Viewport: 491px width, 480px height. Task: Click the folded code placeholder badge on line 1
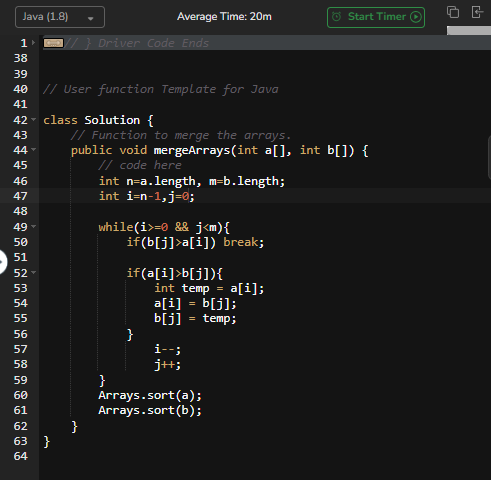point(53,43)
